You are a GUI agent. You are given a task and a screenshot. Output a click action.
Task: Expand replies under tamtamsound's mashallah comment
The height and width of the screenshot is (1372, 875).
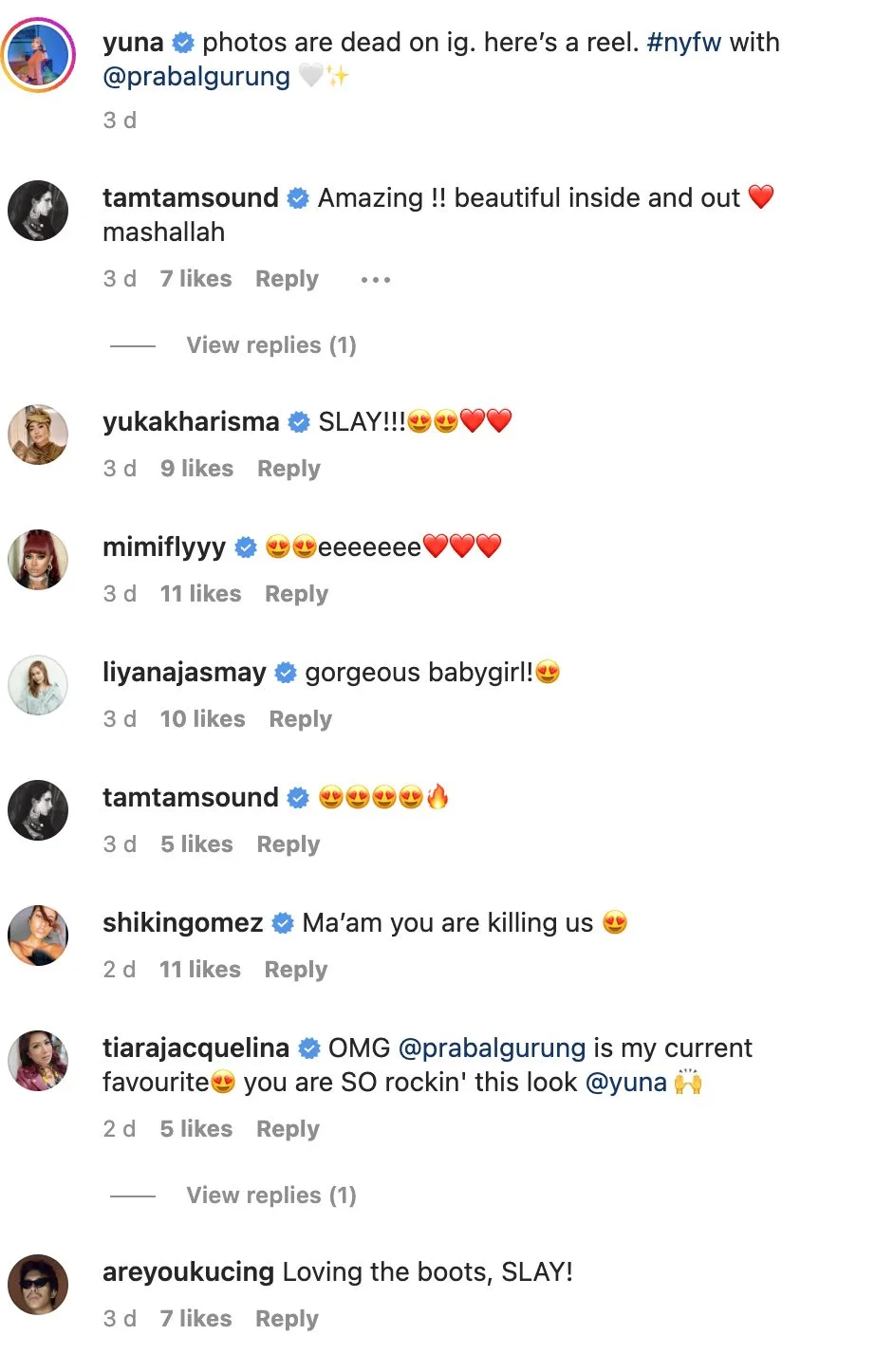point(270,345)
